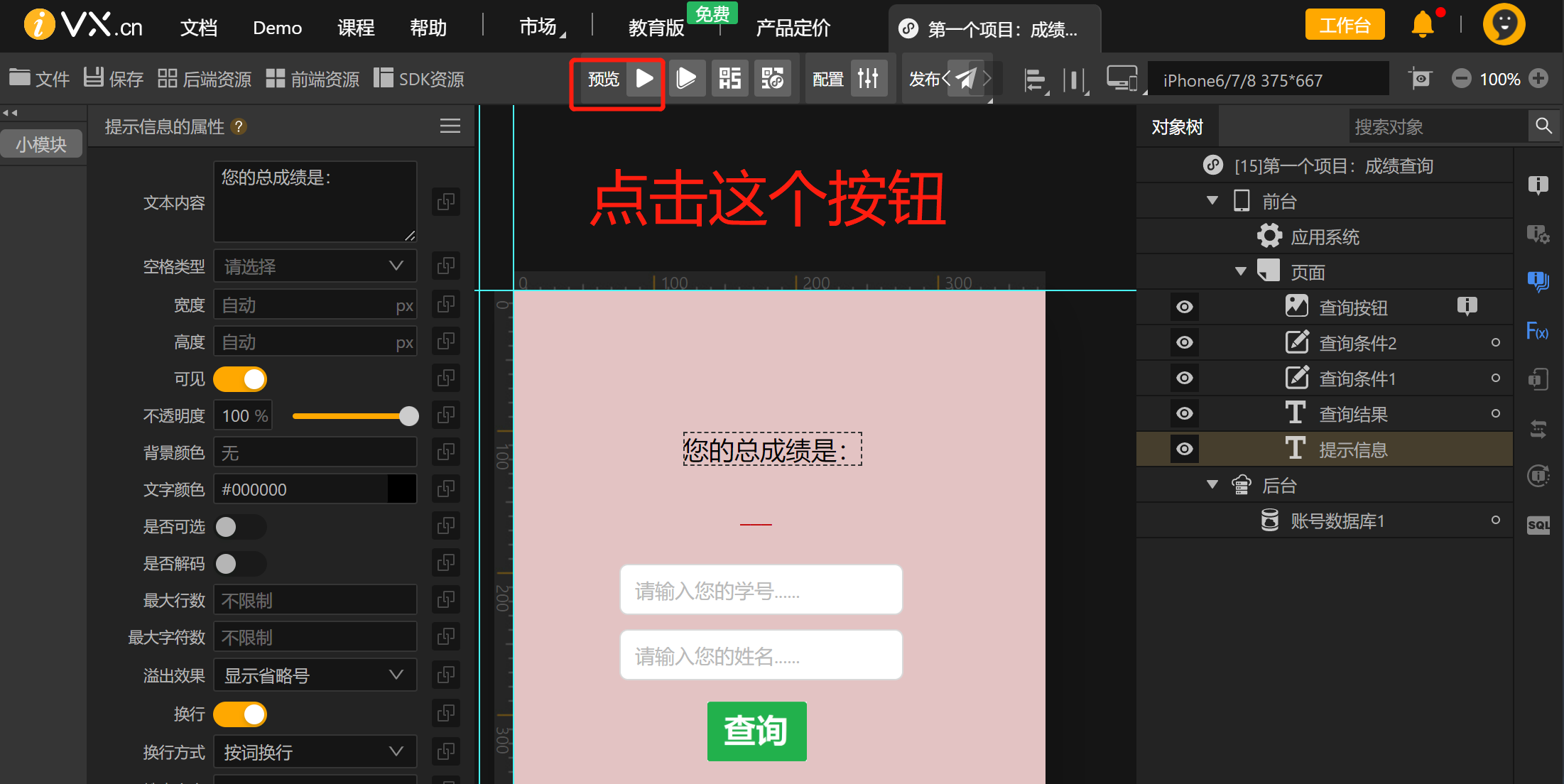Collapse the 后台 tree node
Viewport: 1564px width, 784px height.
point(1212,485)
